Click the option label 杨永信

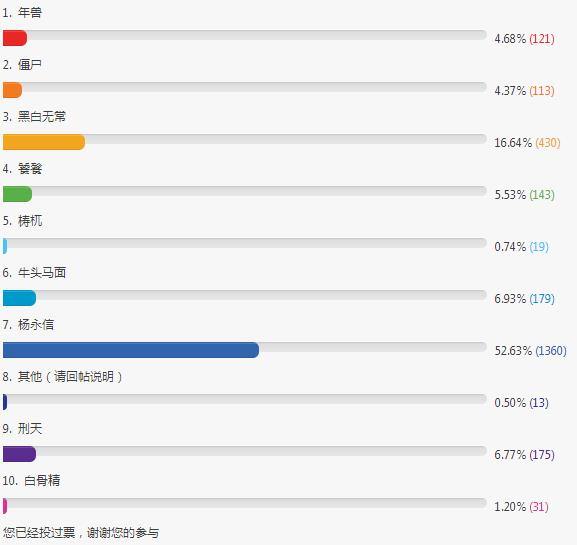[36, 325]
